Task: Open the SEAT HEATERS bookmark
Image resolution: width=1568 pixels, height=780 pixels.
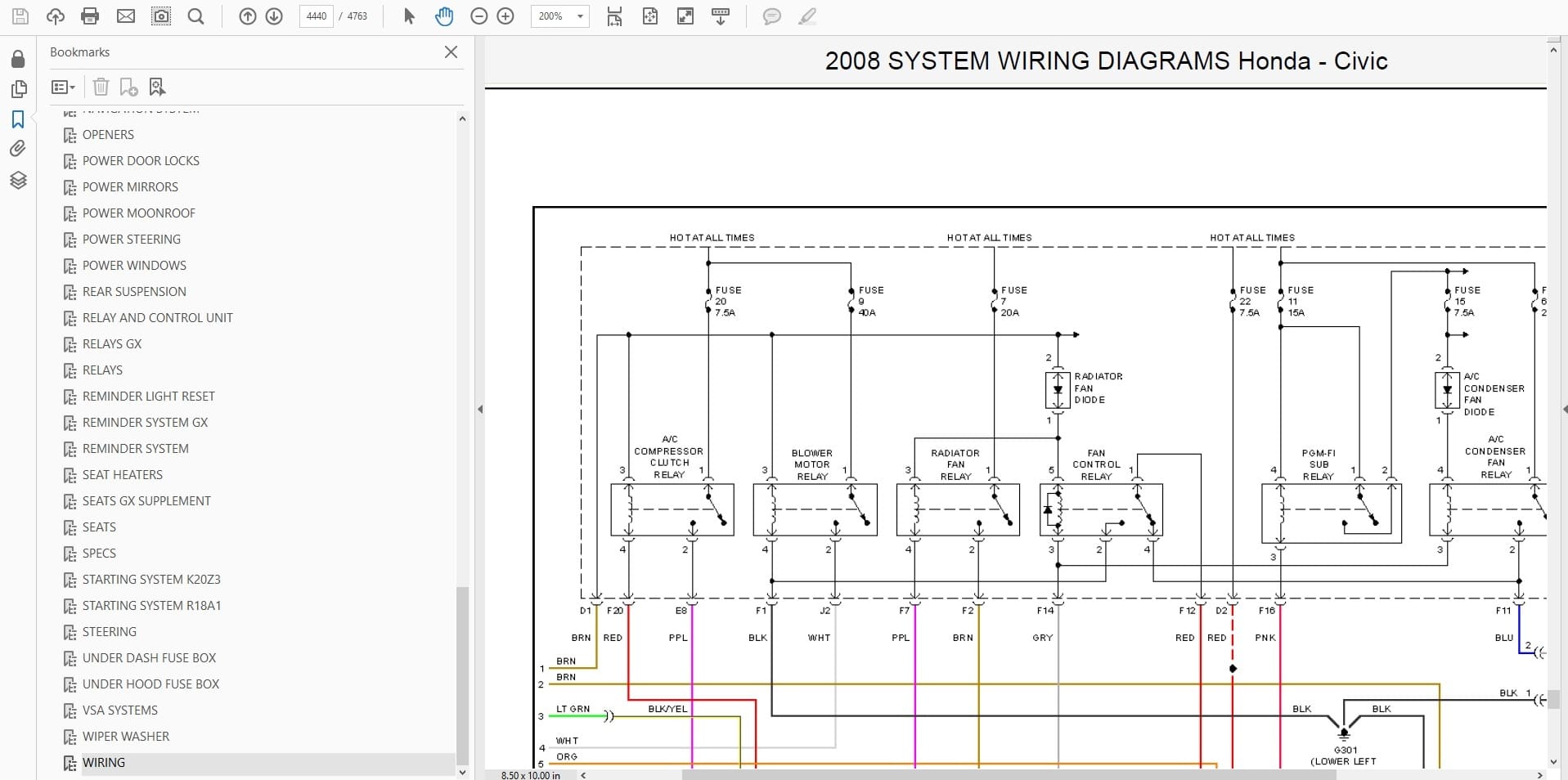Action: point(122,474)
